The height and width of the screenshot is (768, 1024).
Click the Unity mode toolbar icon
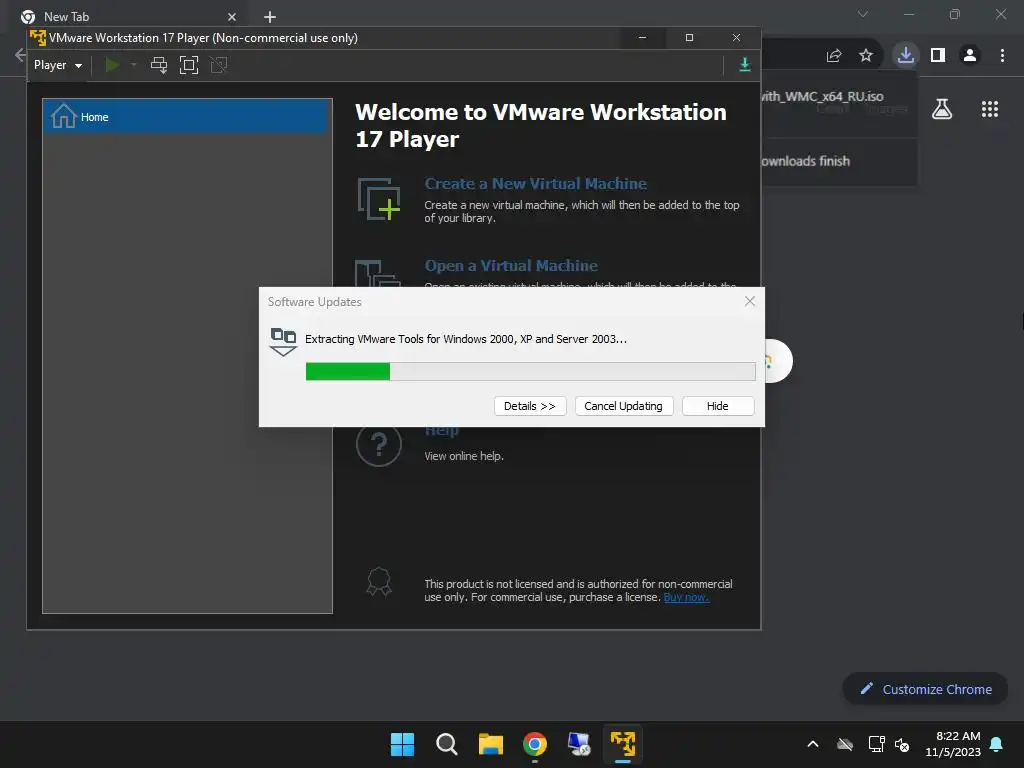tap(219, 65)
